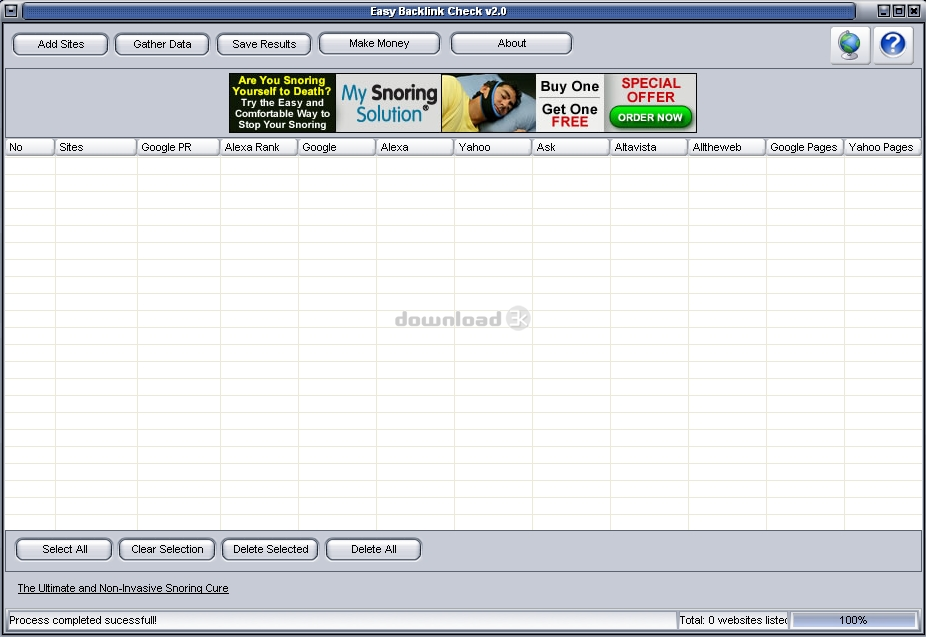Minimize the Easy Backlink Check window
Screen dimensions: 926x637
[x=883, y=11]
